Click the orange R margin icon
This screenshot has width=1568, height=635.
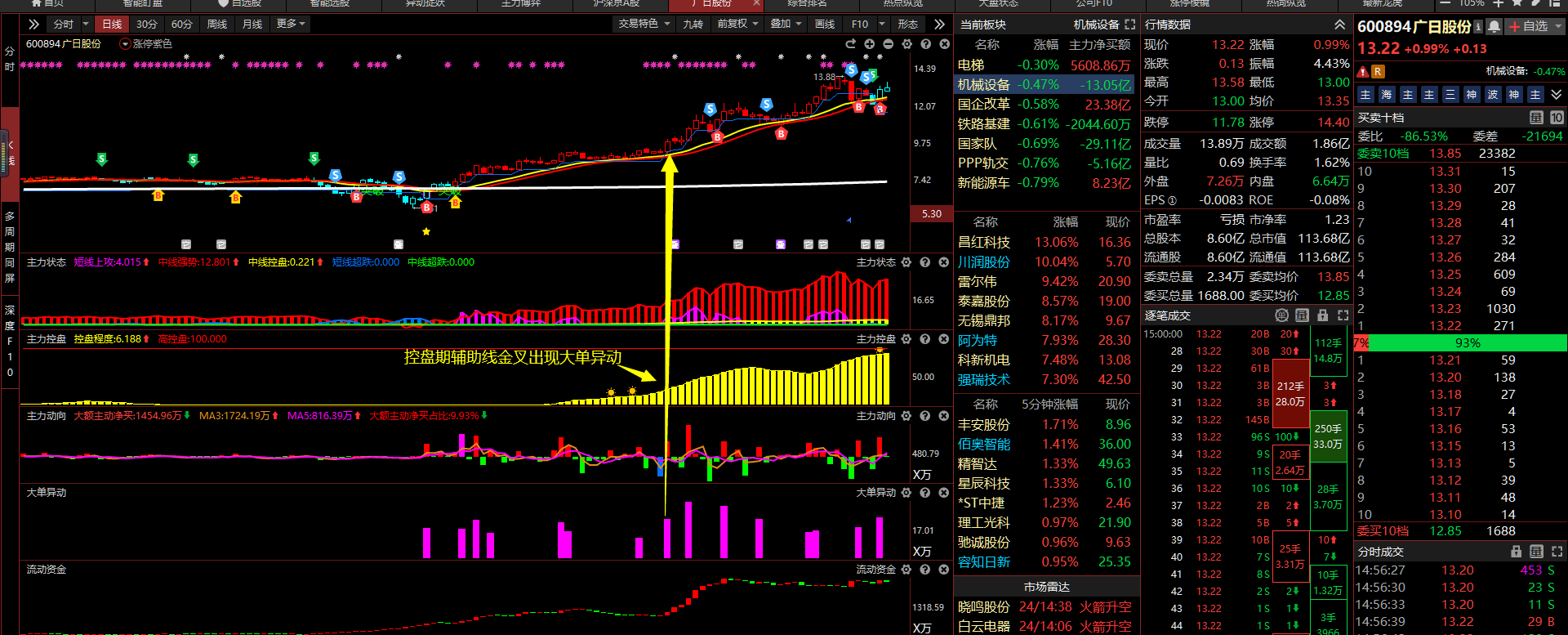click(1379, 71)
